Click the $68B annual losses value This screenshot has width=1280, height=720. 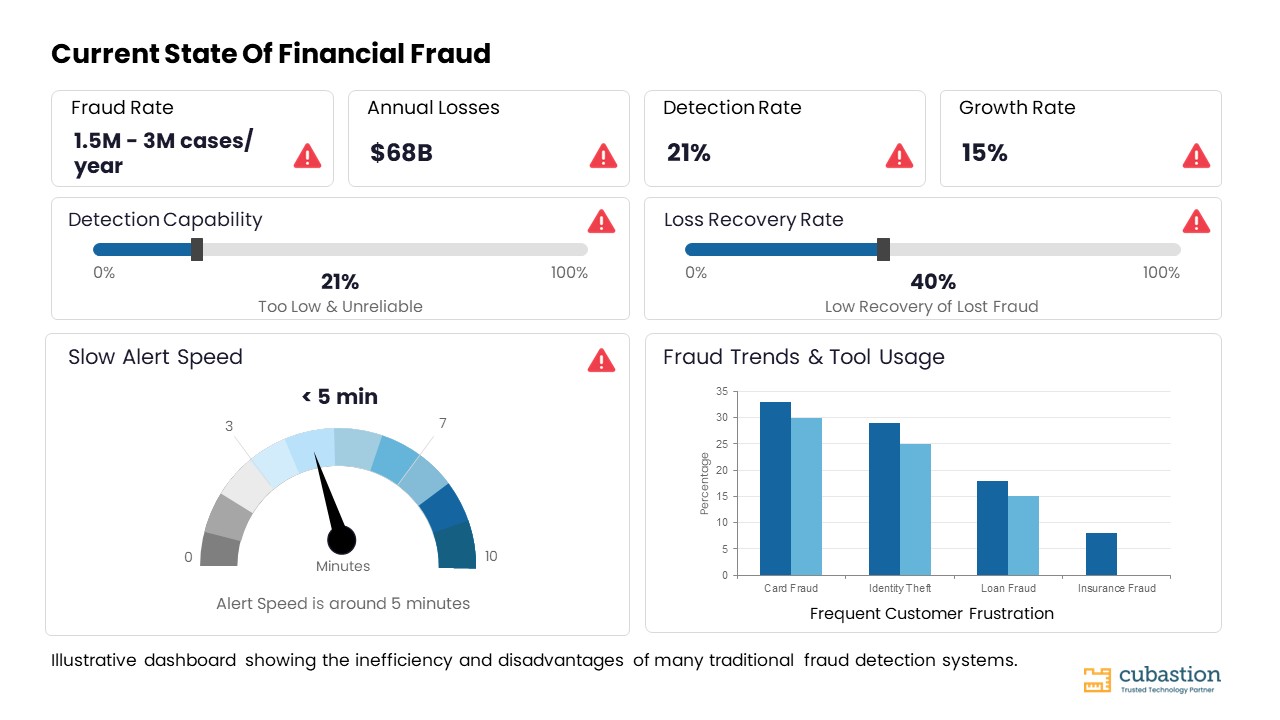401,153
